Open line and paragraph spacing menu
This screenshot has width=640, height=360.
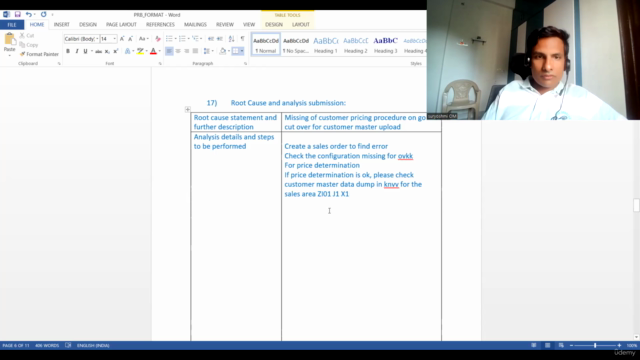(x=208, y=51)
